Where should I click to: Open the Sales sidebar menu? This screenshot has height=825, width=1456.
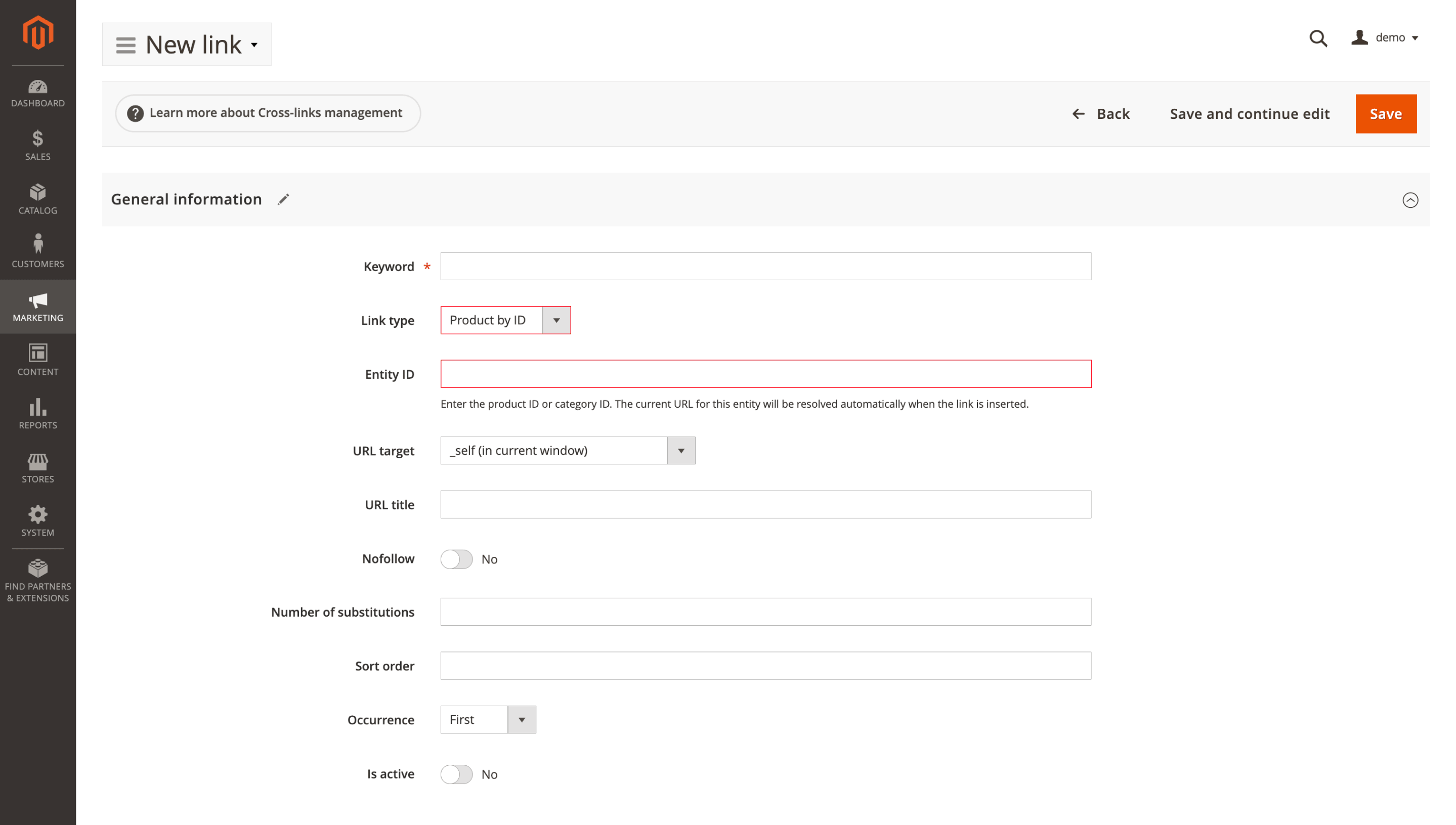tap(38, 146)
